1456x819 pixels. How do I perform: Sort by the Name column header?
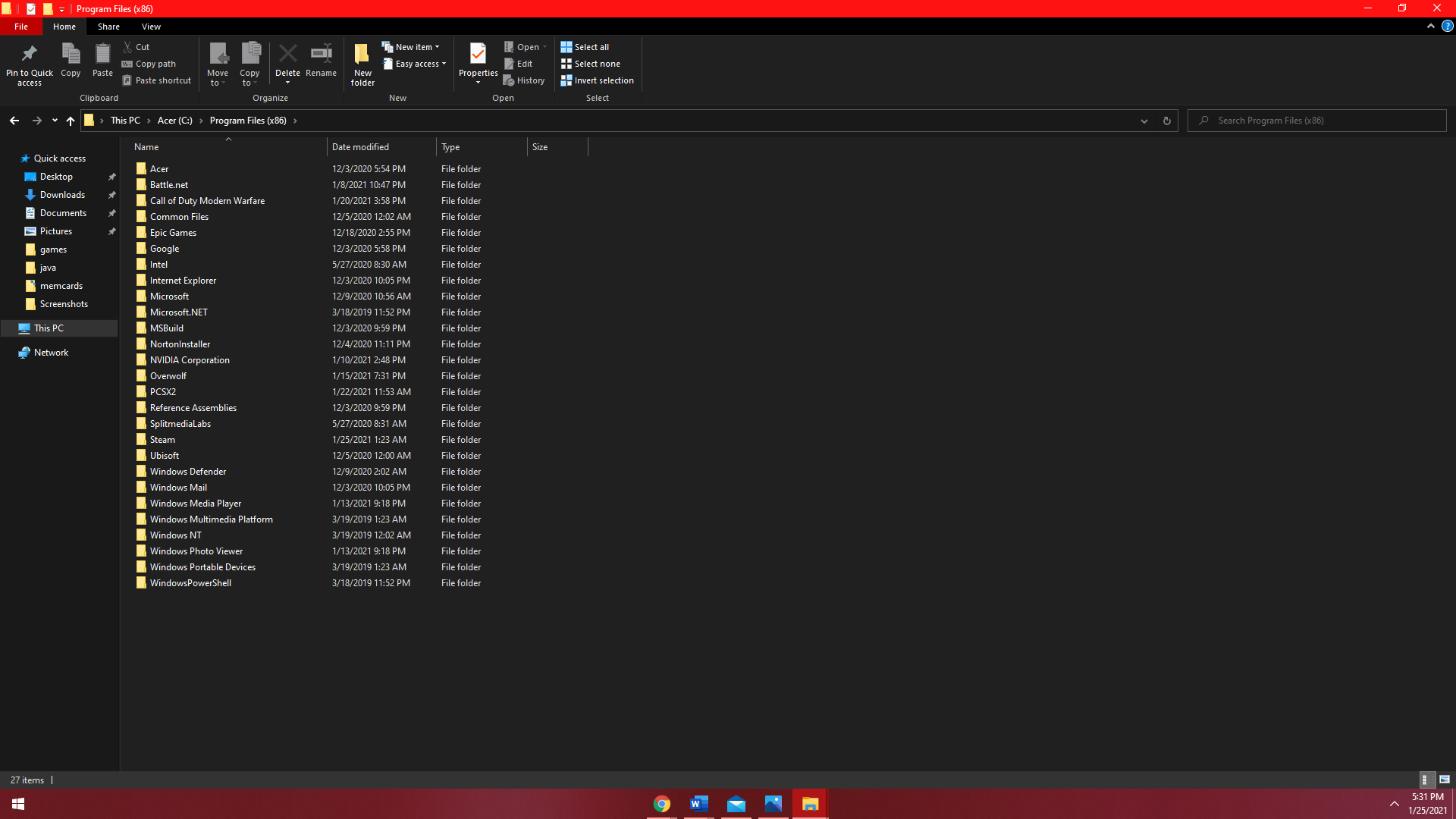[x=227, y=147]
